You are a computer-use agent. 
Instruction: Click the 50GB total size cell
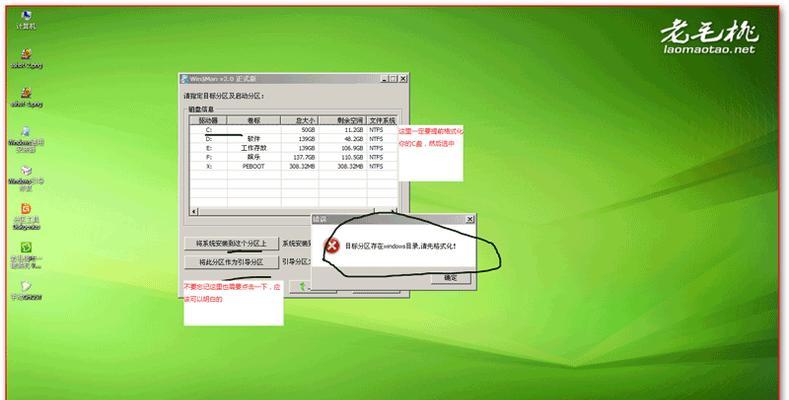(300, 130)
